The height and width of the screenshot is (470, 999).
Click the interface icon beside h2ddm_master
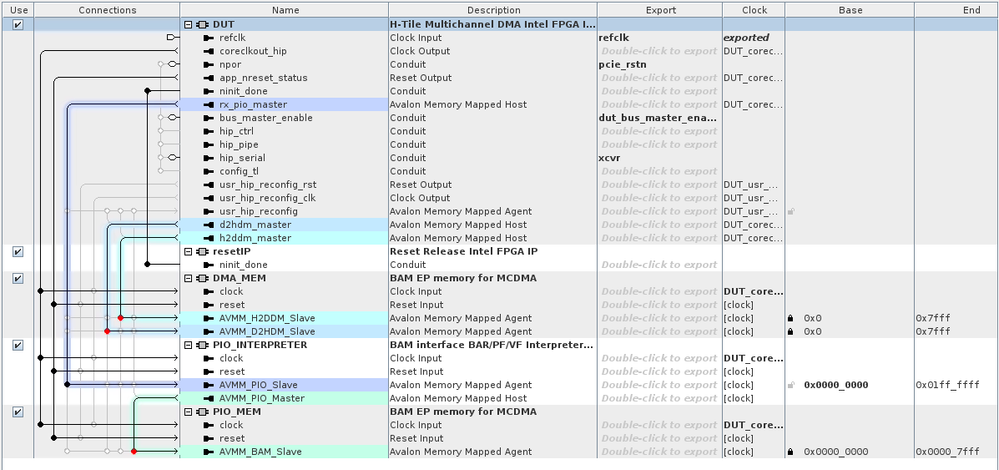209,238
